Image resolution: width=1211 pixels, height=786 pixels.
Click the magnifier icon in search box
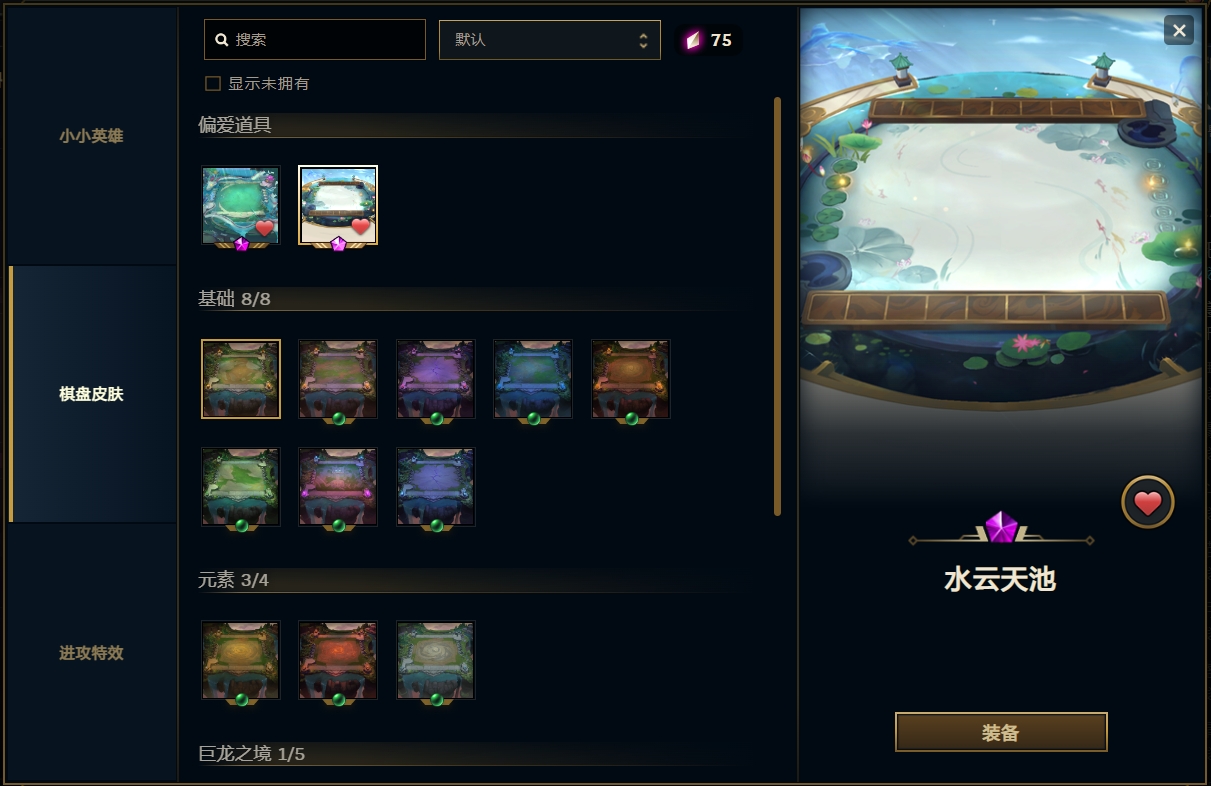222,40
